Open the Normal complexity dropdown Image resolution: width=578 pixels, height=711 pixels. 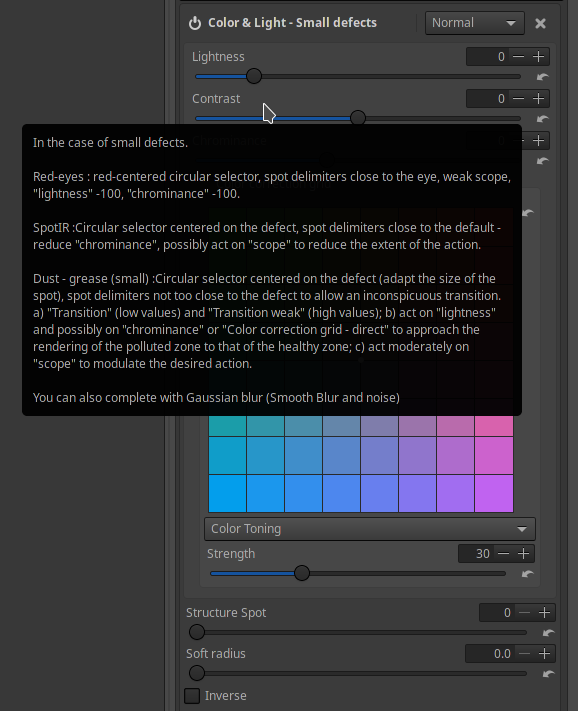click(x=475, y=23)
